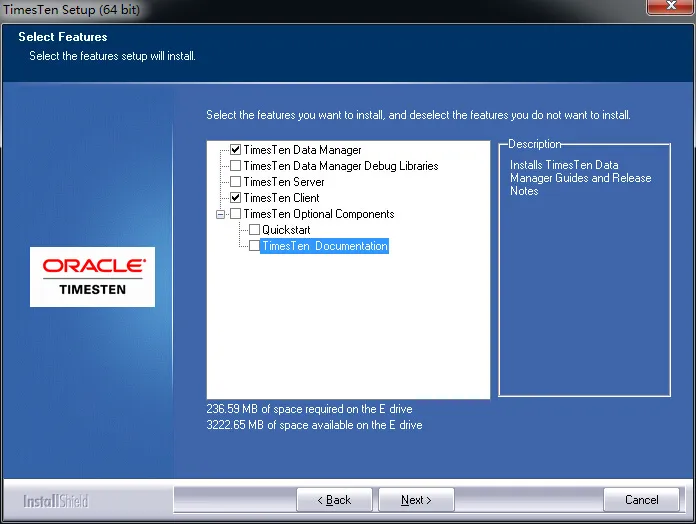Select the TimesTen Client tree label

pyautogui.click(x=281, y=198)
